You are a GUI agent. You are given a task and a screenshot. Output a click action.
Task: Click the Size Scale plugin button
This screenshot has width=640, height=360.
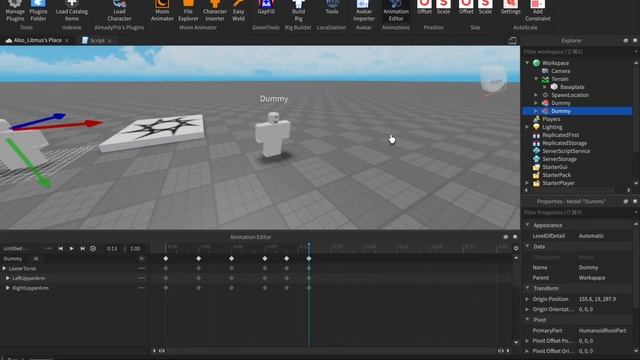click(485, 7)
